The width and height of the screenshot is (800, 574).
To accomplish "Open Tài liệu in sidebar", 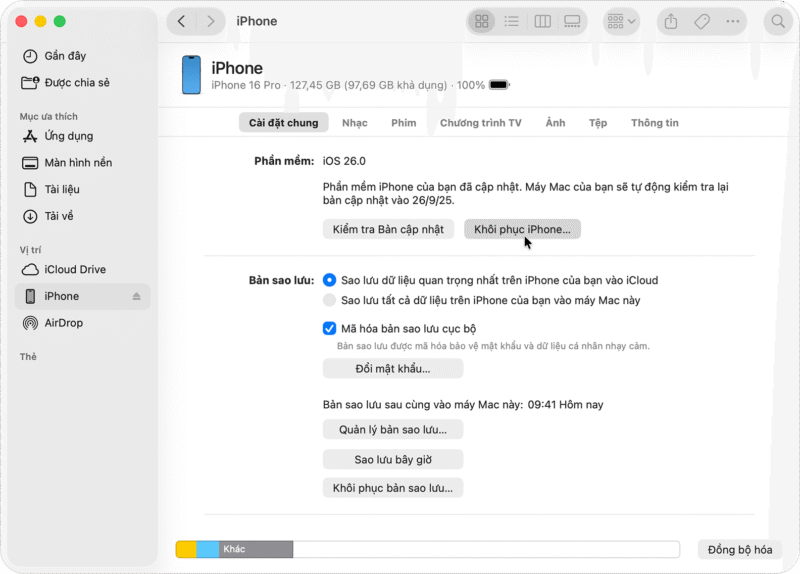I will pos(83,189).
